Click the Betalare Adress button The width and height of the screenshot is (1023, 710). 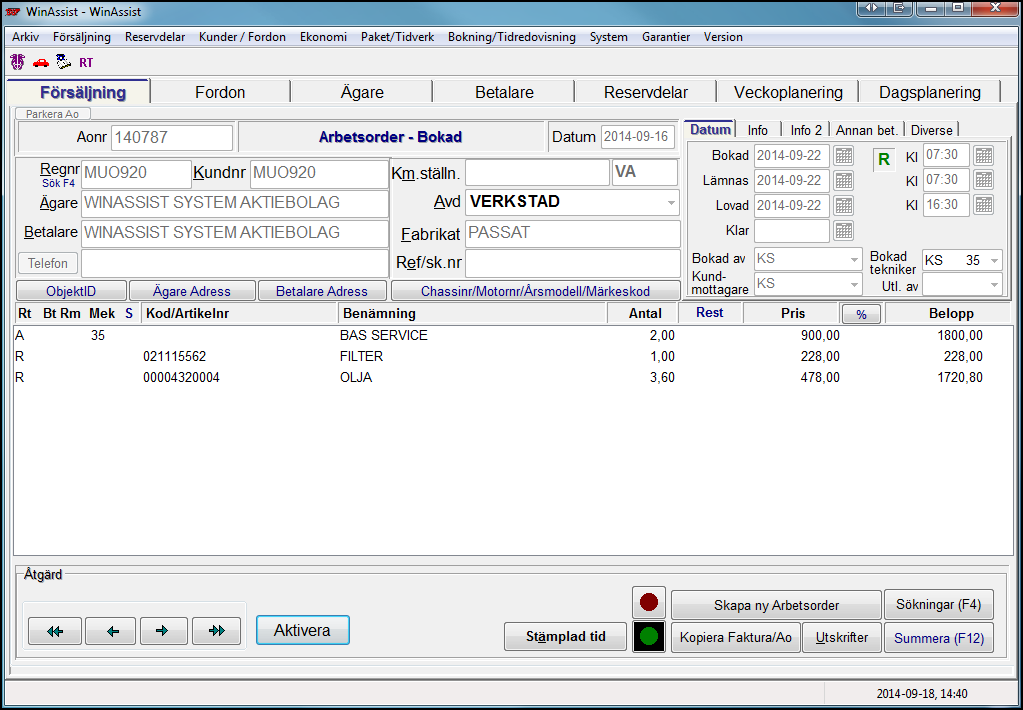pyautogui.click(x=322, y=291)
